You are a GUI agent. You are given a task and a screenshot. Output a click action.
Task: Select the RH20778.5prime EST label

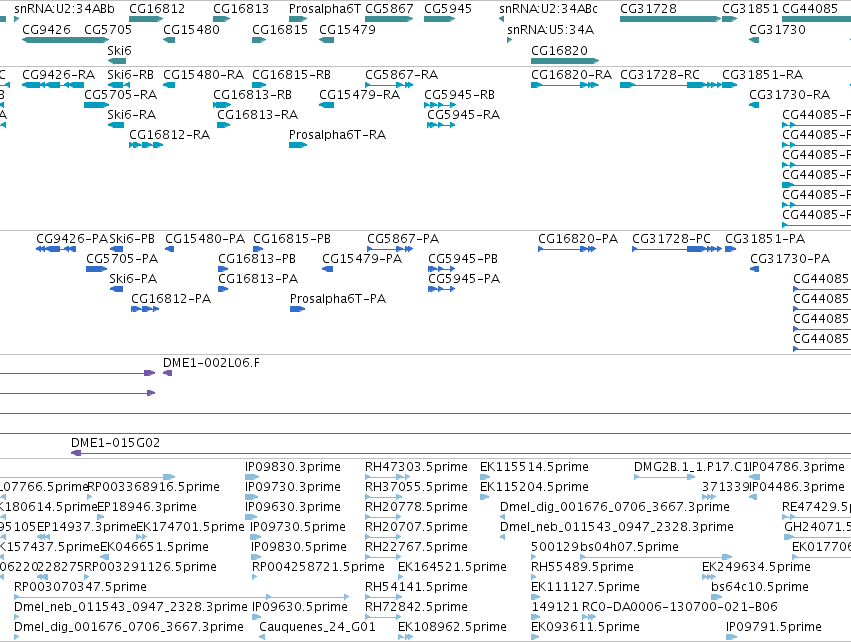point(416,507)
